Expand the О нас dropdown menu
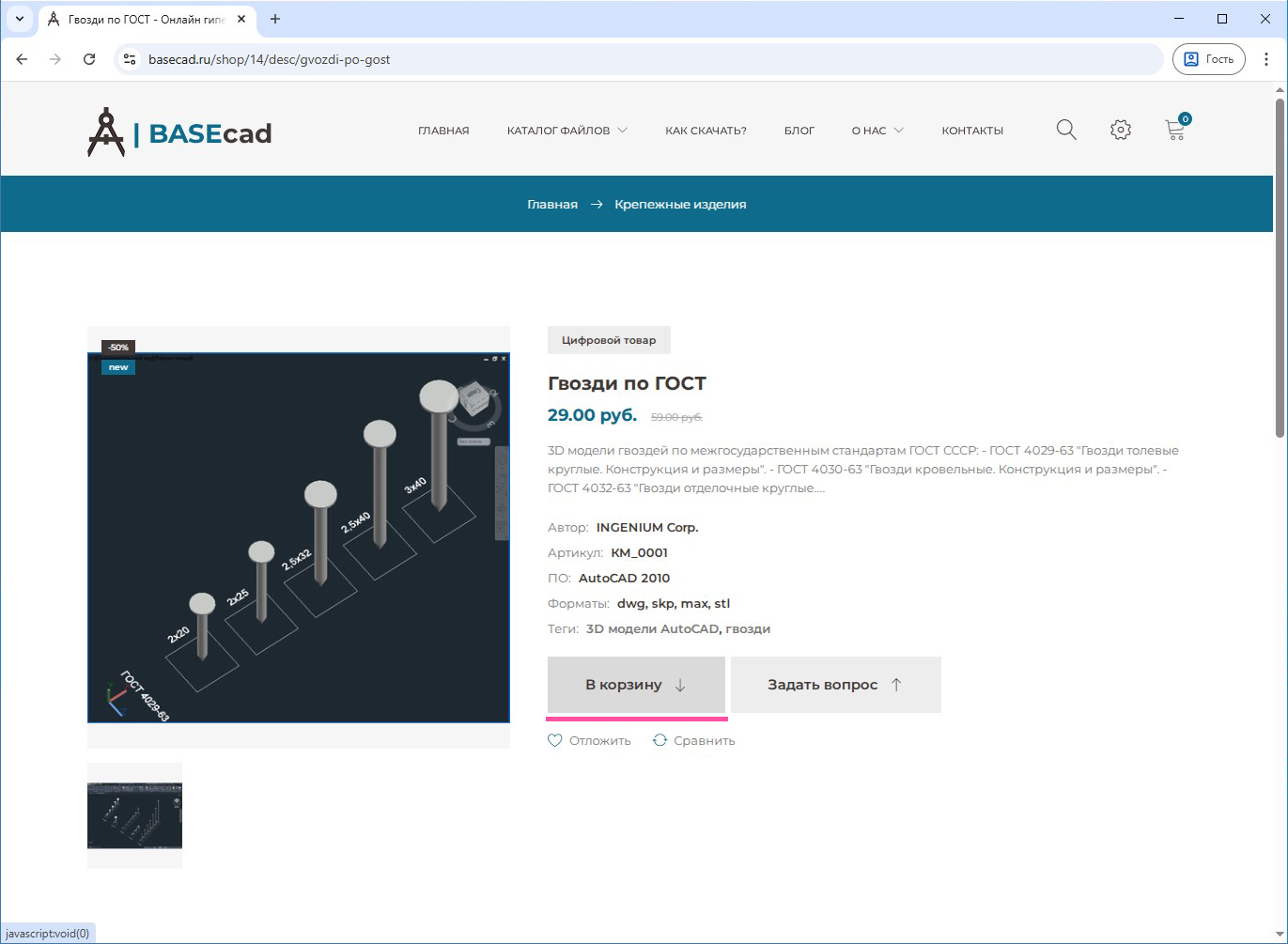 tap(877, 131)
